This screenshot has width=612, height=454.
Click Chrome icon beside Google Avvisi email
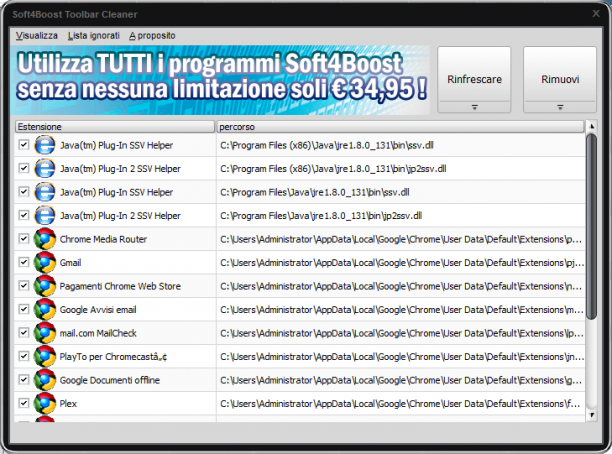(45, 310)
